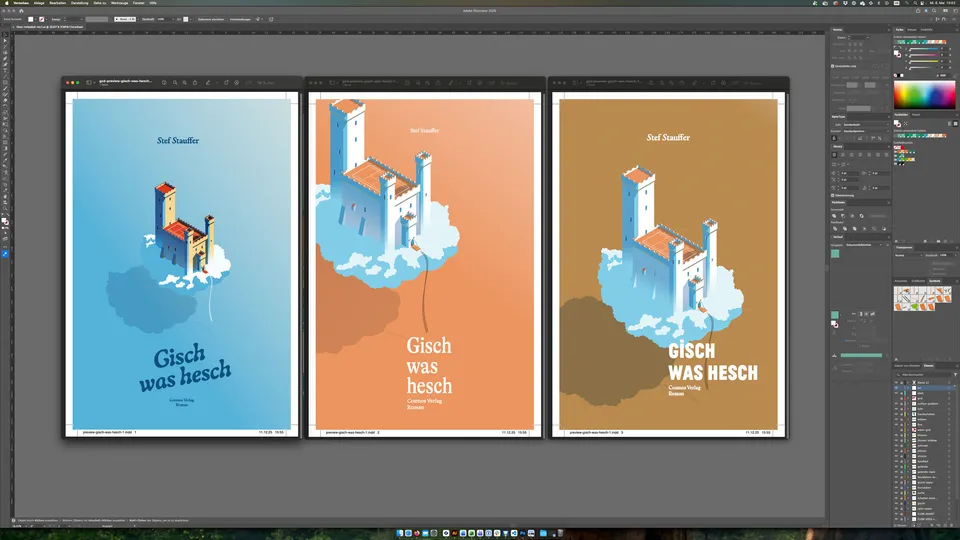
Task: Click the Intersect shape mode icon in the Pathfinder panel
Action: [x=852, y=216]
